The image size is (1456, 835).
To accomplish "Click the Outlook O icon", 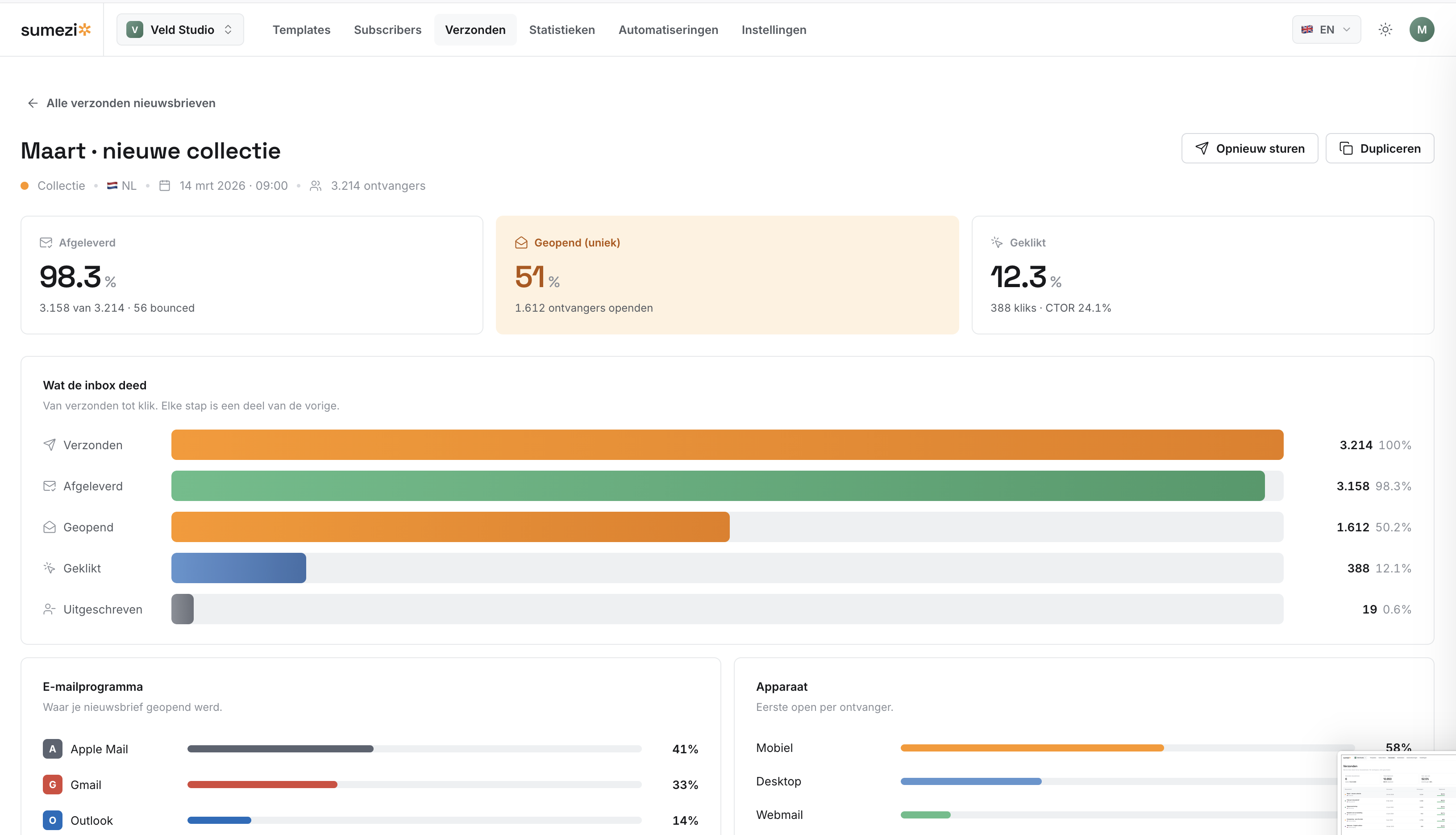I will pos(52,820).
